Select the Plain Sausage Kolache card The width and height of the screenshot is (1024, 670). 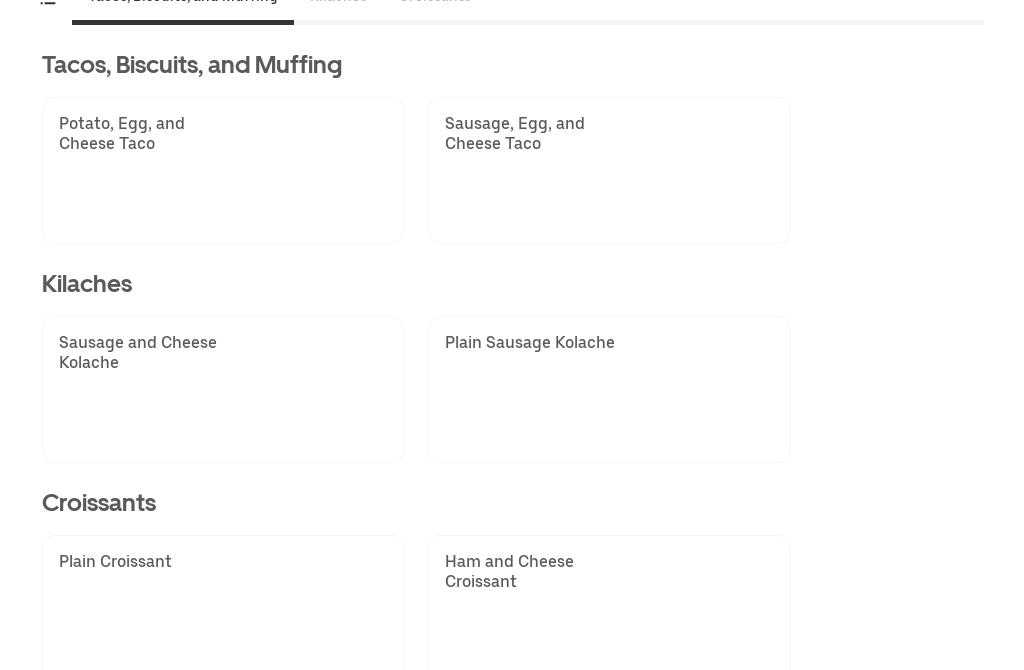609,389
